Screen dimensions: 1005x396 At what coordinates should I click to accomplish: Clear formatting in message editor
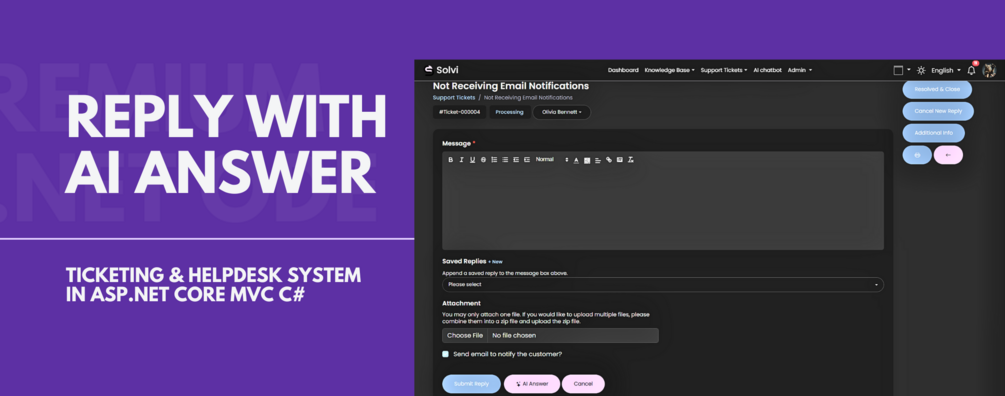coord(631,160)
